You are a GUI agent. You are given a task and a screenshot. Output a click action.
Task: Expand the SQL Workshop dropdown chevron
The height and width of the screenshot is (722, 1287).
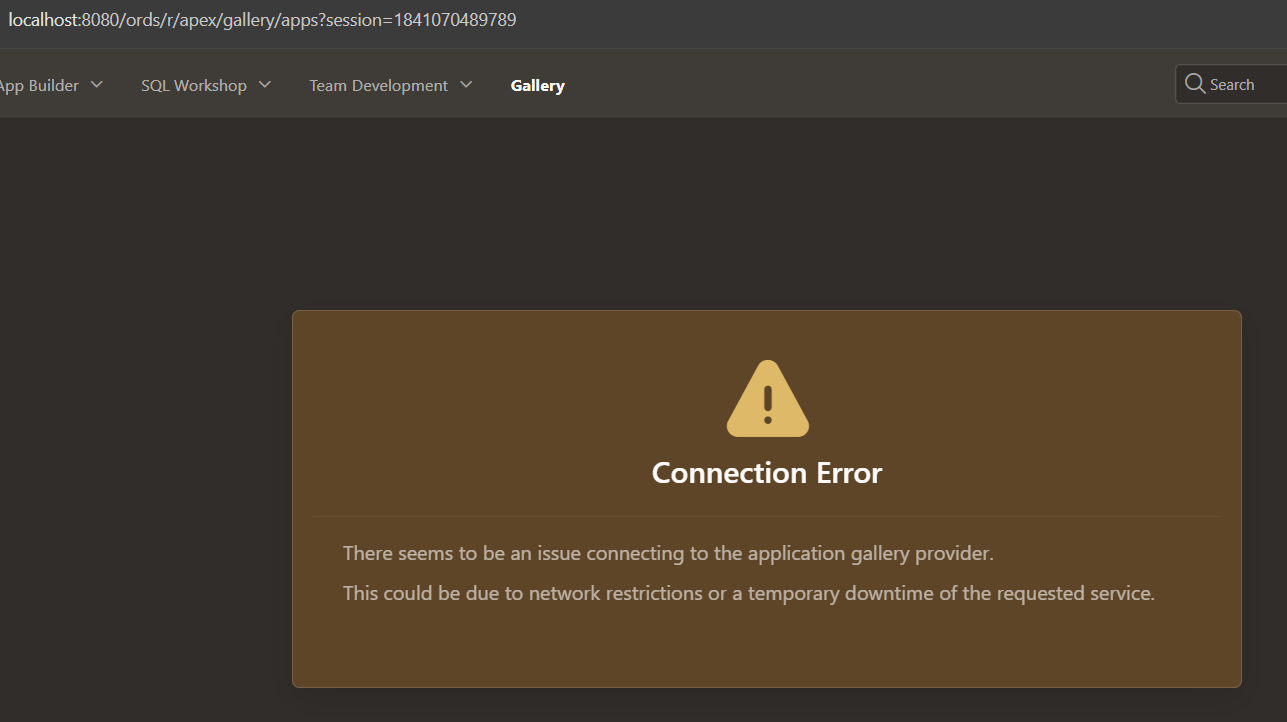[265, 85]
